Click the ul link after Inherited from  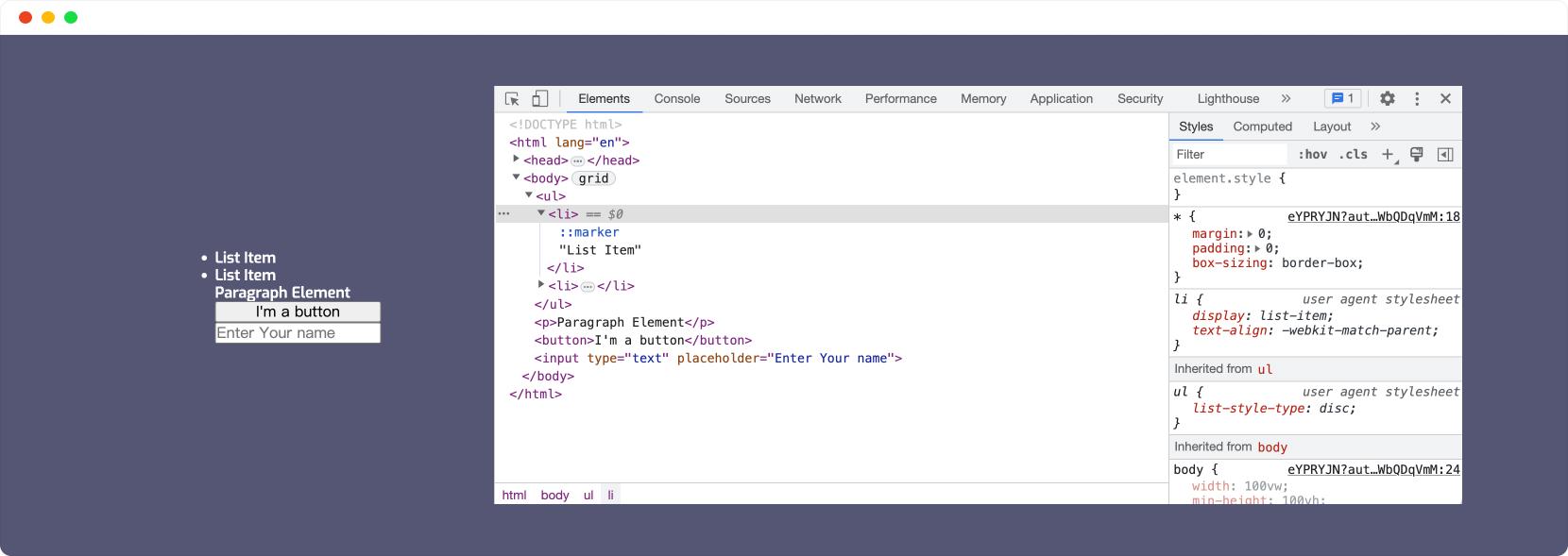pyautogui.click(x=1265, y=370)
